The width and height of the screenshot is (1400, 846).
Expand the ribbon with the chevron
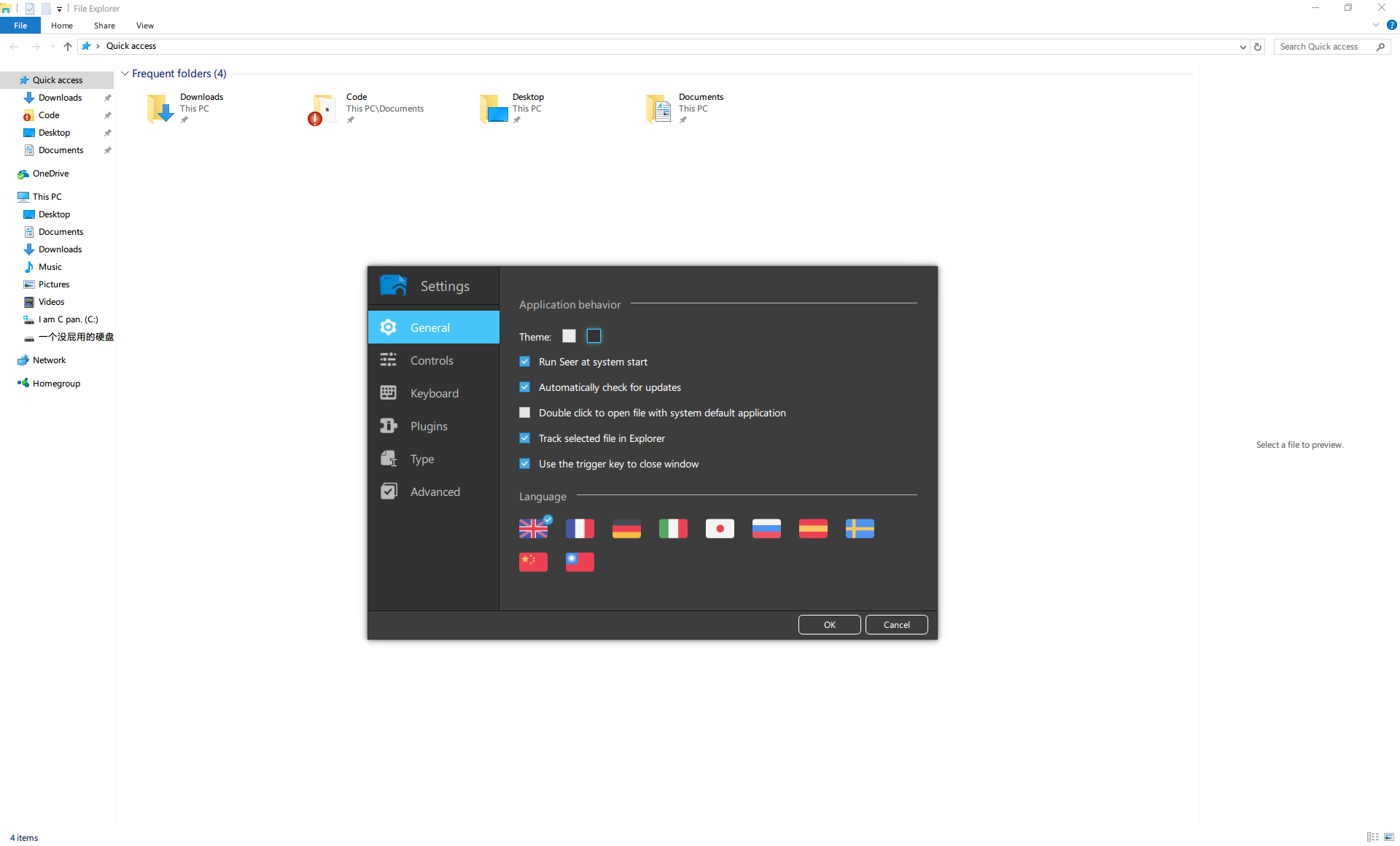1375,25
